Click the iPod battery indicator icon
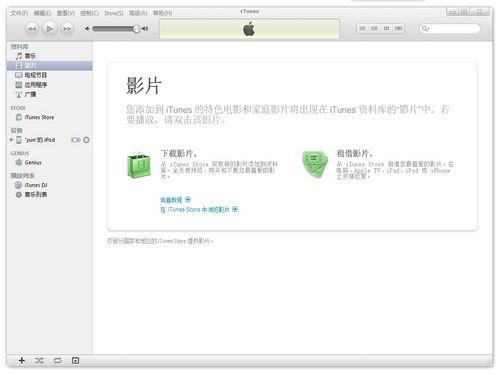 [76, 140]
